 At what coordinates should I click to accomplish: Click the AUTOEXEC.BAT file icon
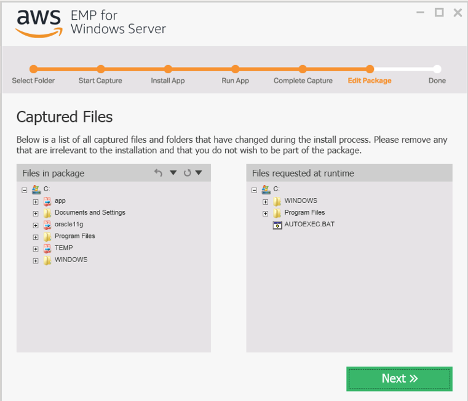click(x=277, y=225)
